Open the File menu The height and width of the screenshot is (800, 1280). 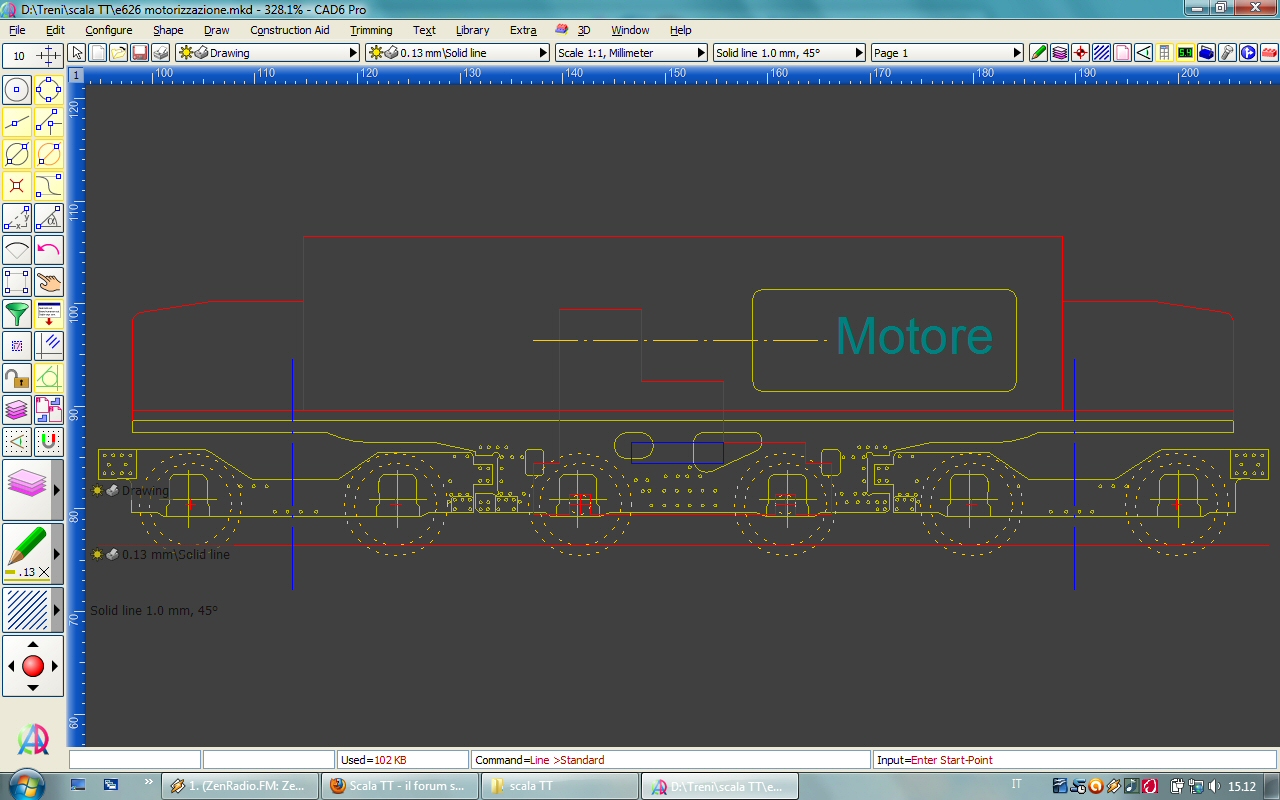coord(17,30)
